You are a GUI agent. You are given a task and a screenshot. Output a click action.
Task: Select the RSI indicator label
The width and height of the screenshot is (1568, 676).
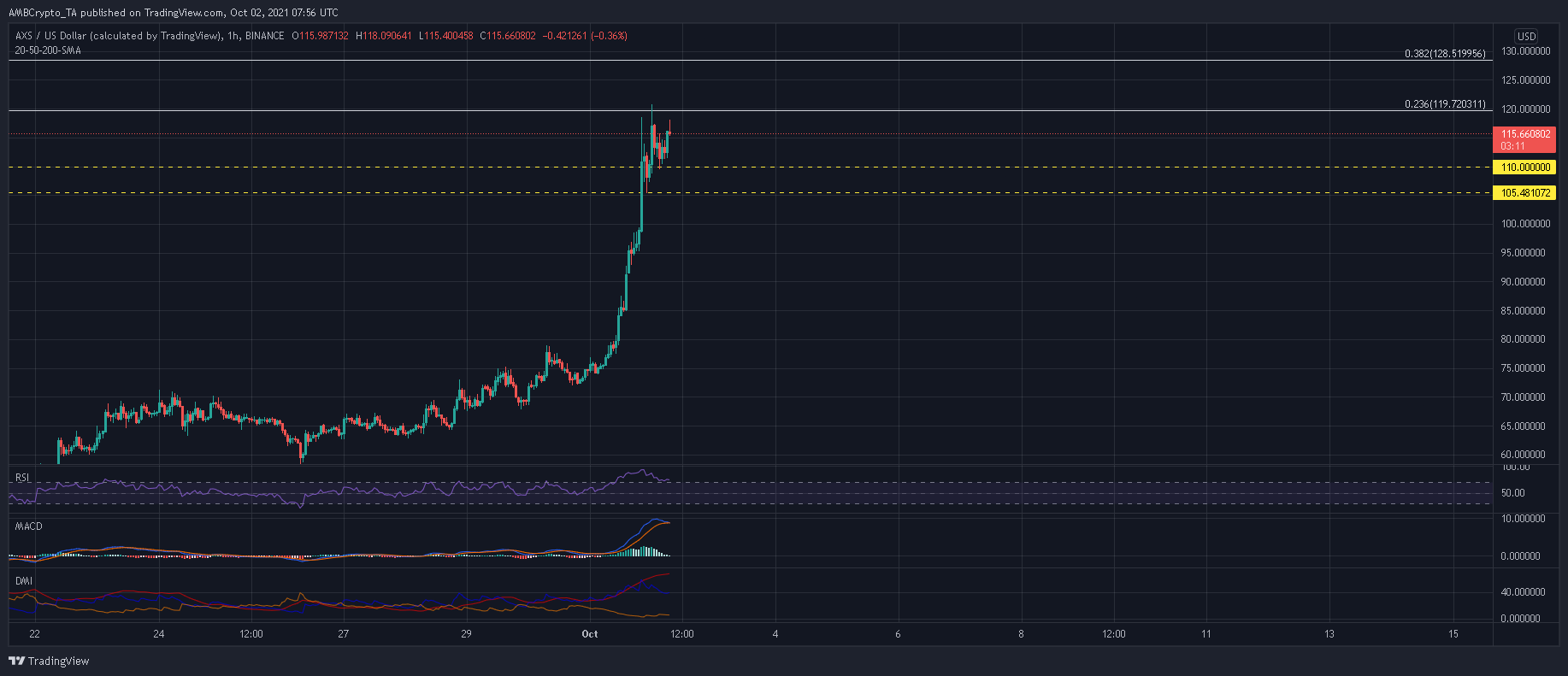coord(23,478)
